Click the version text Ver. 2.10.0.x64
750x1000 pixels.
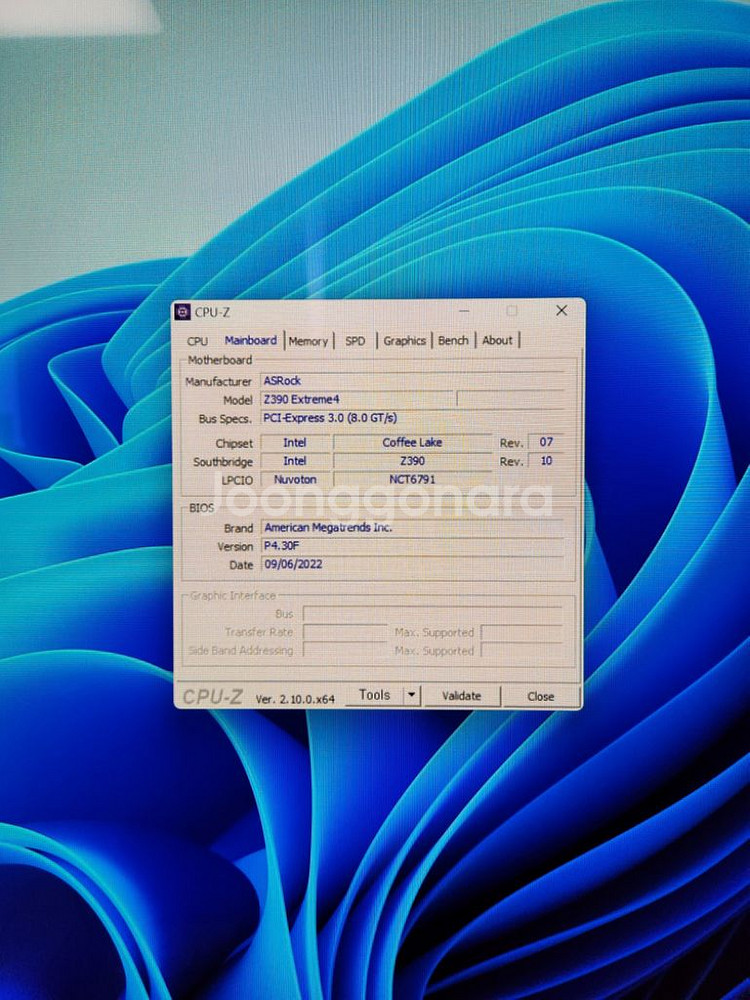(x=295, y=699)
